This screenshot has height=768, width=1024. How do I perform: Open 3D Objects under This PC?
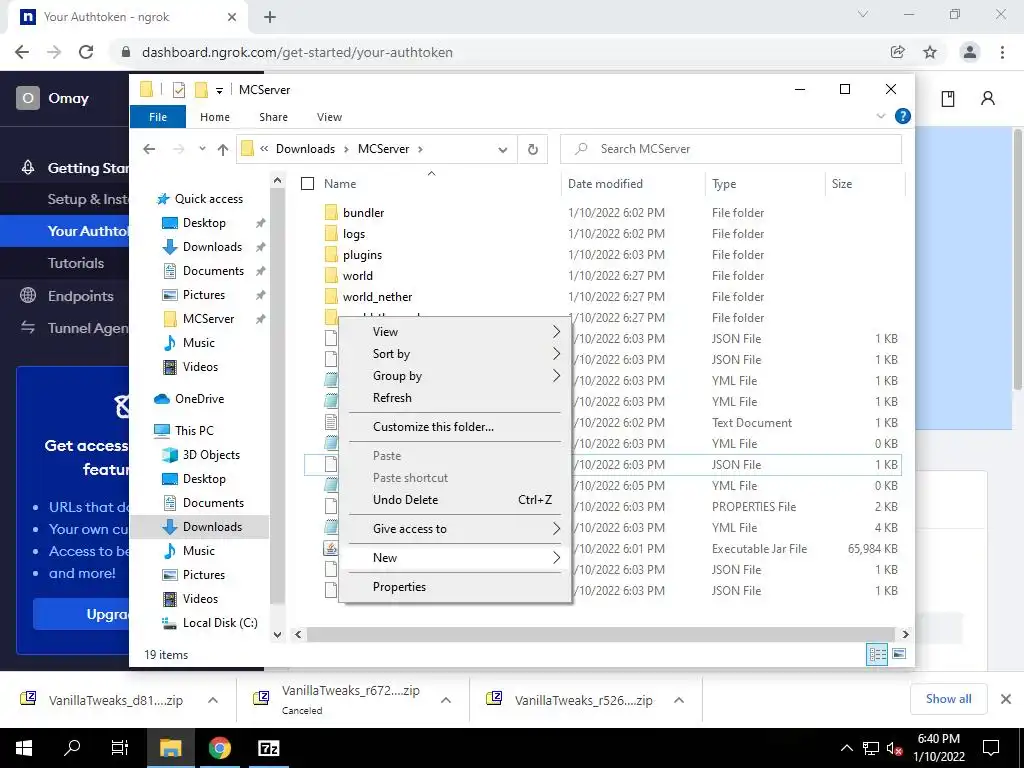[x=211, y=455]
